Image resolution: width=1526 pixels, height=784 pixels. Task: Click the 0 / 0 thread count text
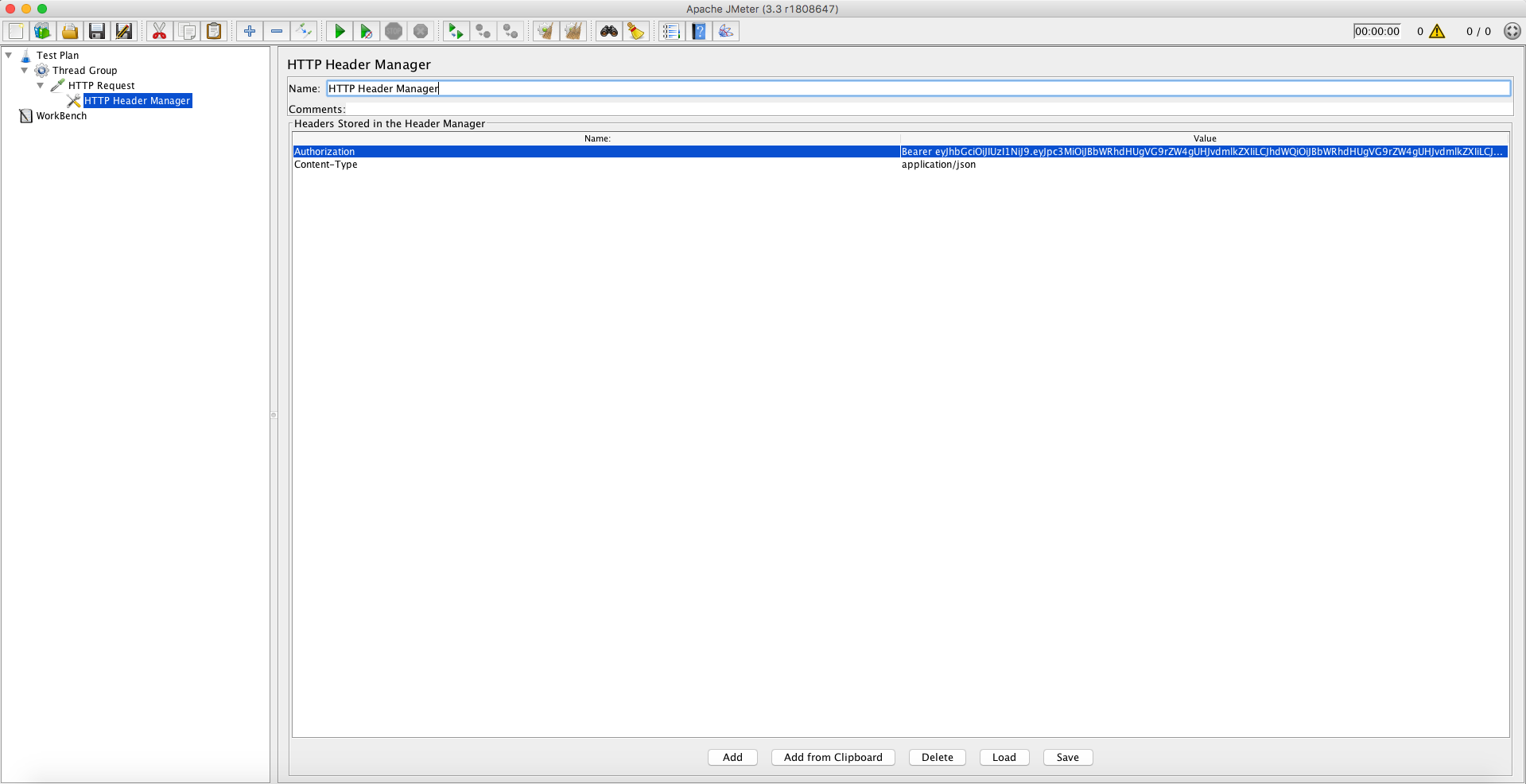[x=1478, y=32]
